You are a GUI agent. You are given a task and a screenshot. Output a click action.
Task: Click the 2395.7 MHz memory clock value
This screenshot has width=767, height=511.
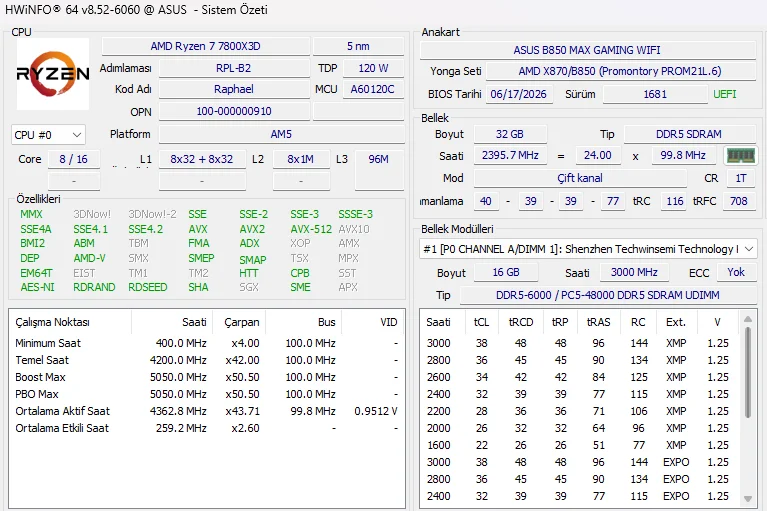510,156
